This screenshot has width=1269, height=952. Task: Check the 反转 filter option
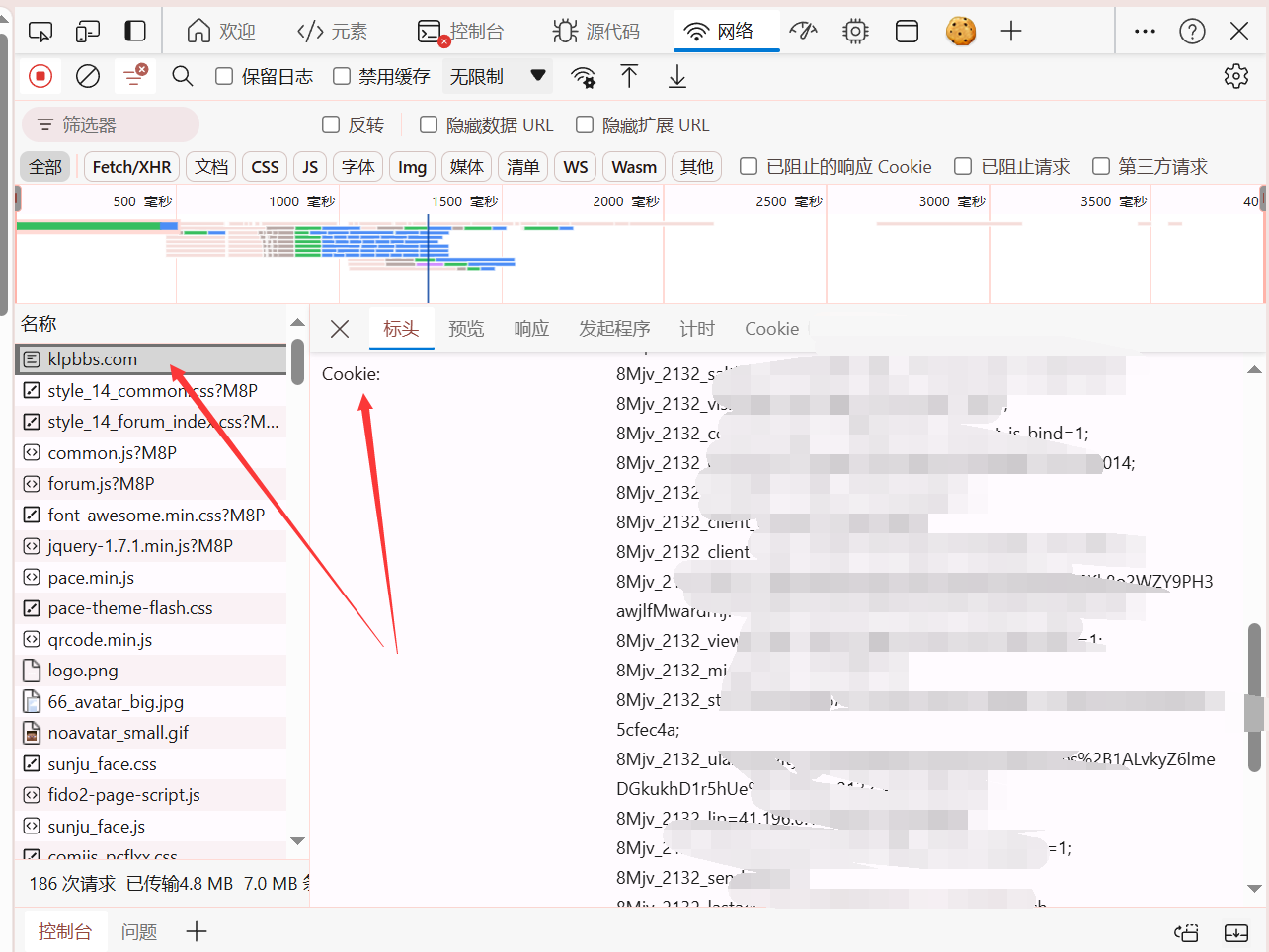click(331, 124)
